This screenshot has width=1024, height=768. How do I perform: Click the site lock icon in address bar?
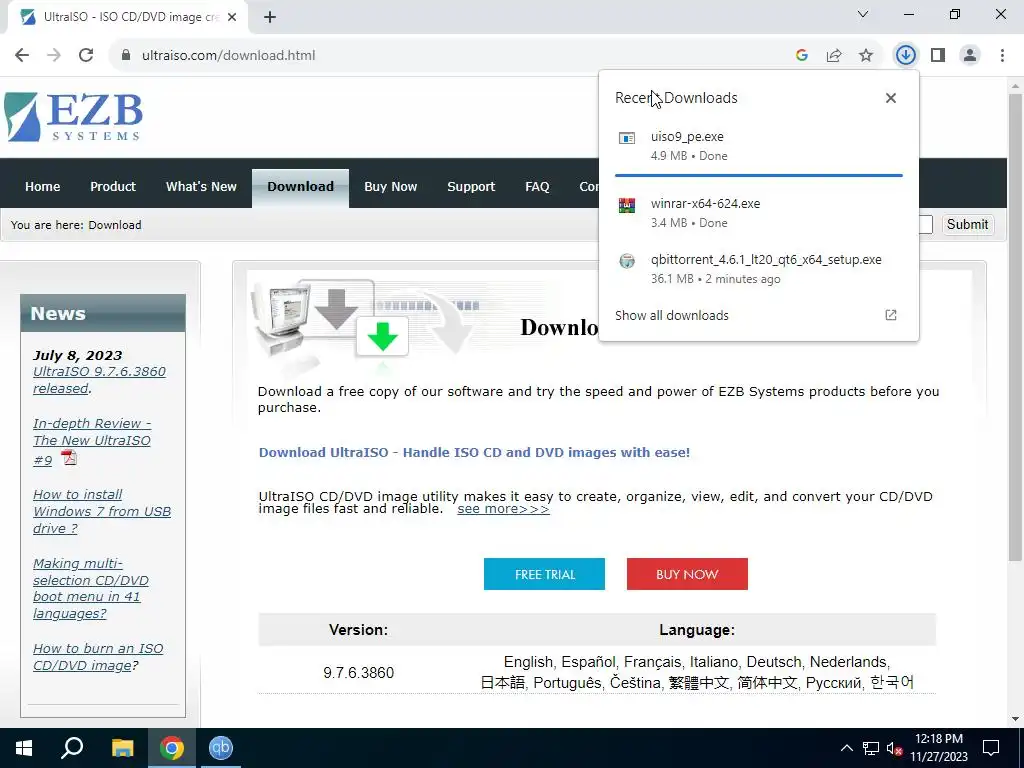coord(126,56)
